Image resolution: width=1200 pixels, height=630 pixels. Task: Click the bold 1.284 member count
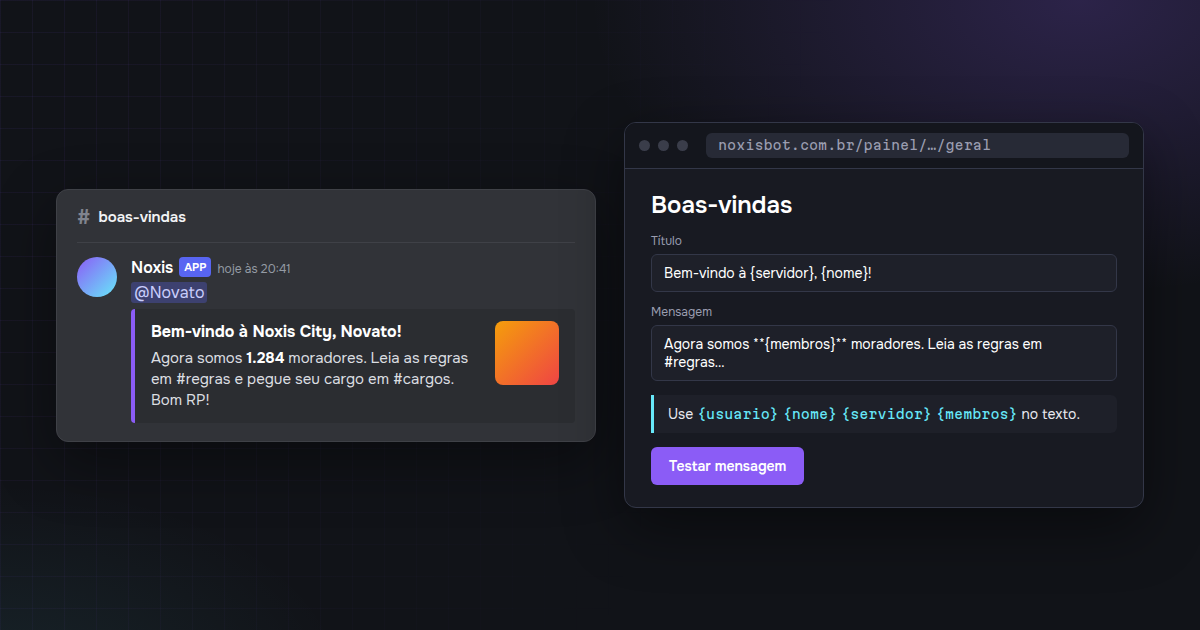coord(265,357)
